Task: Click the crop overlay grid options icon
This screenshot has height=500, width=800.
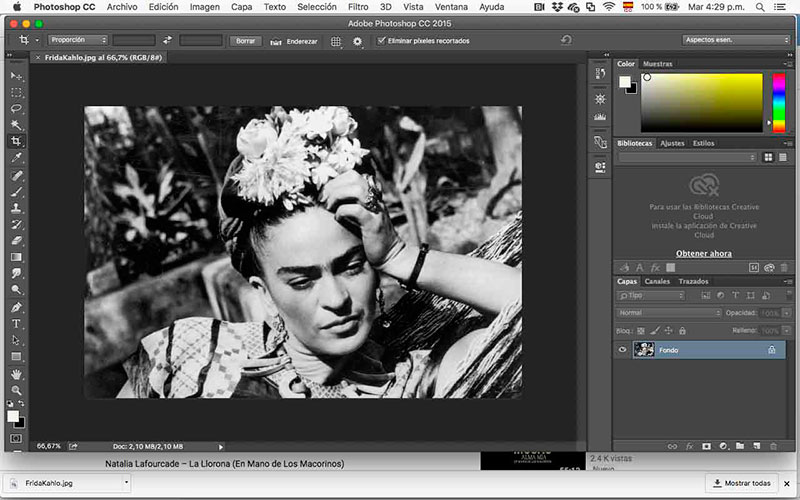Action: click(335, 42)
